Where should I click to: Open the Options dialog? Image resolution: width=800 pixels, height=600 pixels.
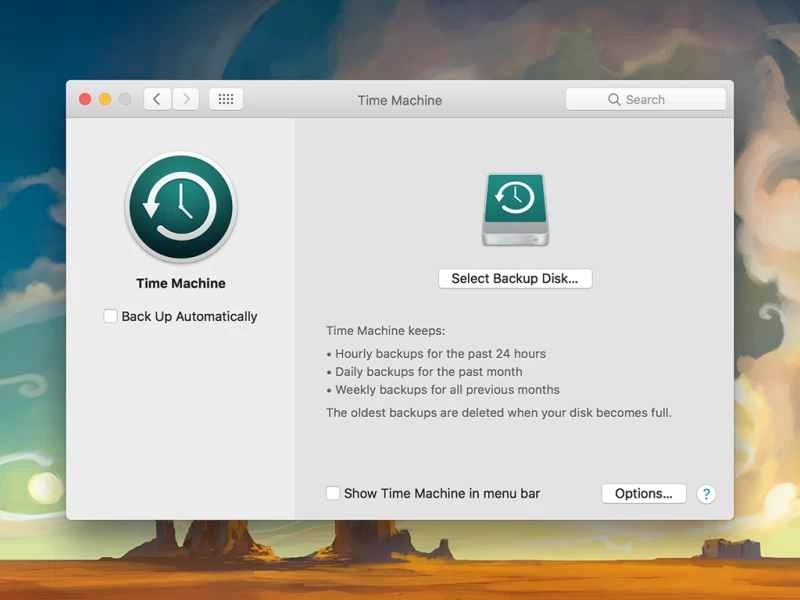[643, 493]
